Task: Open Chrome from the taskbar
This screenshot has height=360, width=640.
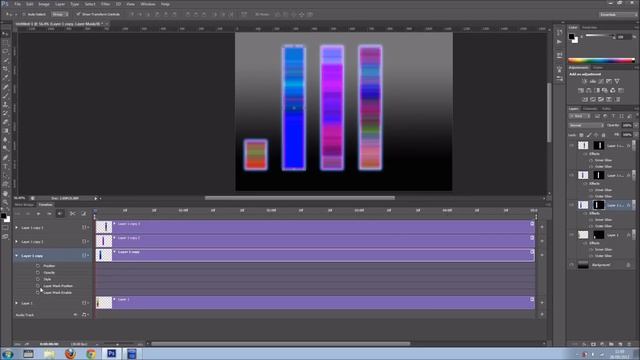Action: (x=91, y=353)
